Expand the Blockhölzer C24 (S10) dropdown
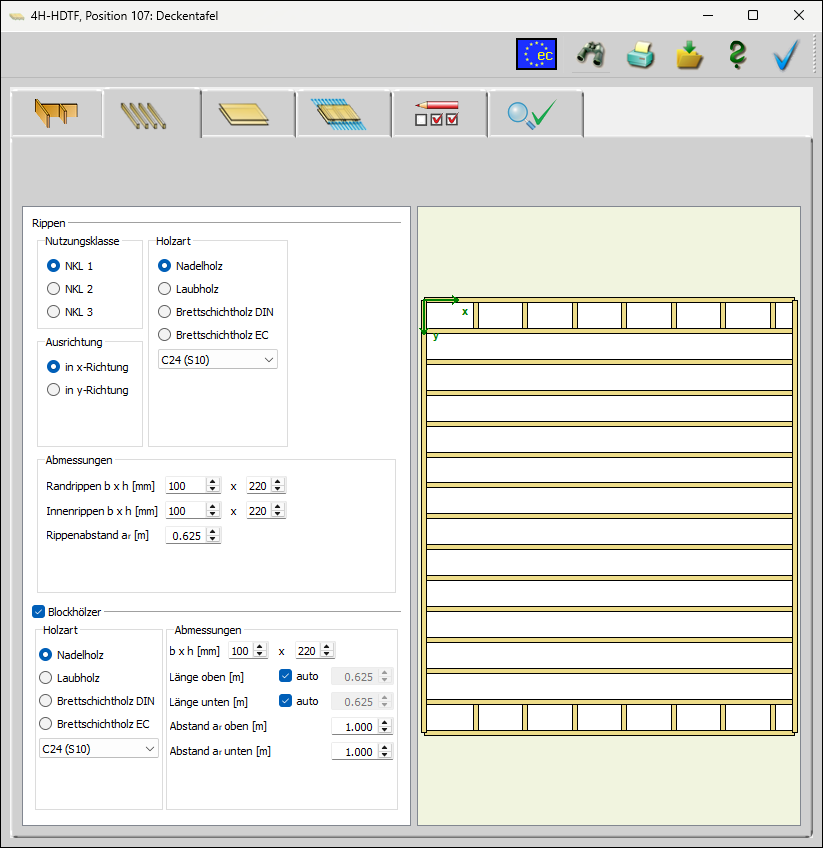 coord(98,748)
